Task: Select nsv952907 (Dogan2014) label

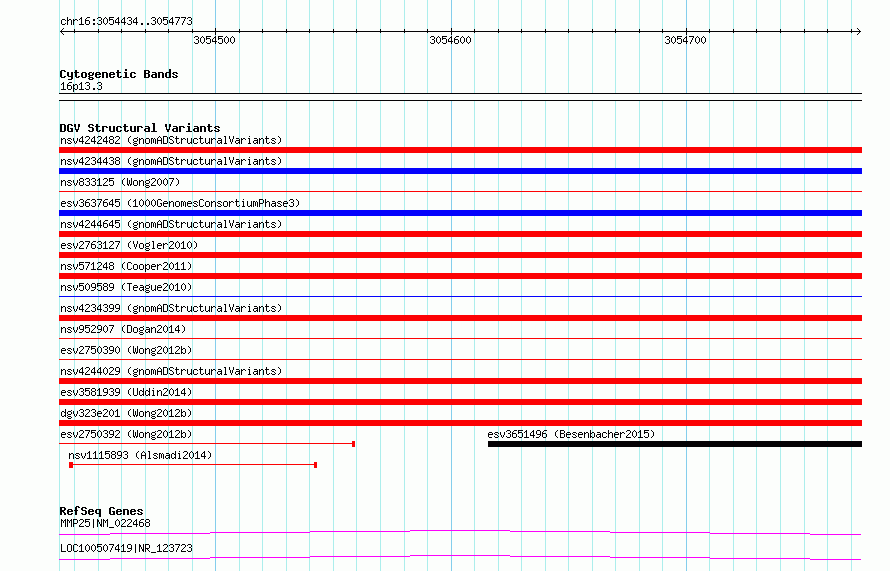Action: (123, 329)
